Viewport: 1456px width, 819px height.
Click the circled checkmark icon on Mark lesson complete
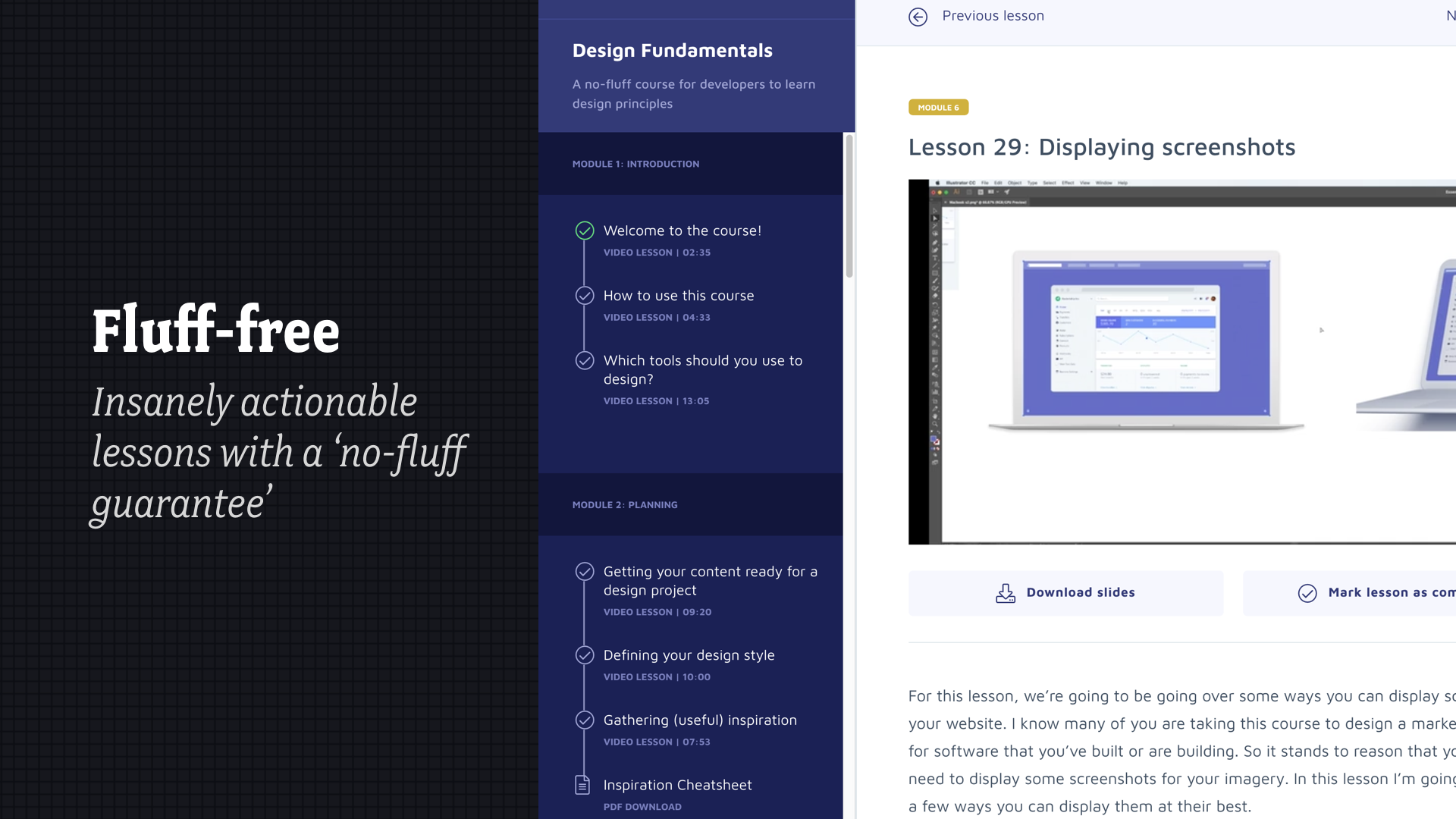(1307, 592)
